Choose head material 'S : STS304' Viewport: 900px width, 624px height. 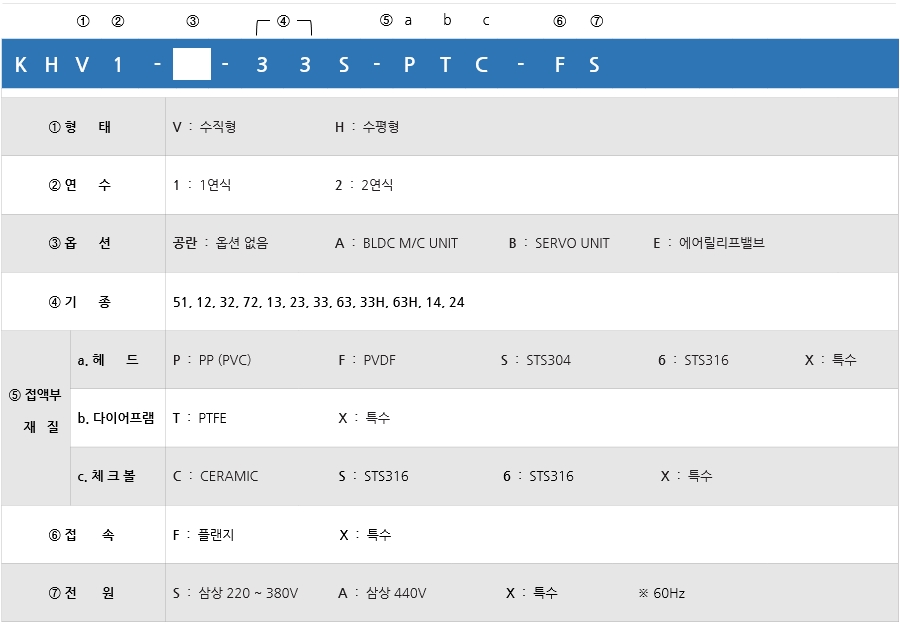click(536, 360)
